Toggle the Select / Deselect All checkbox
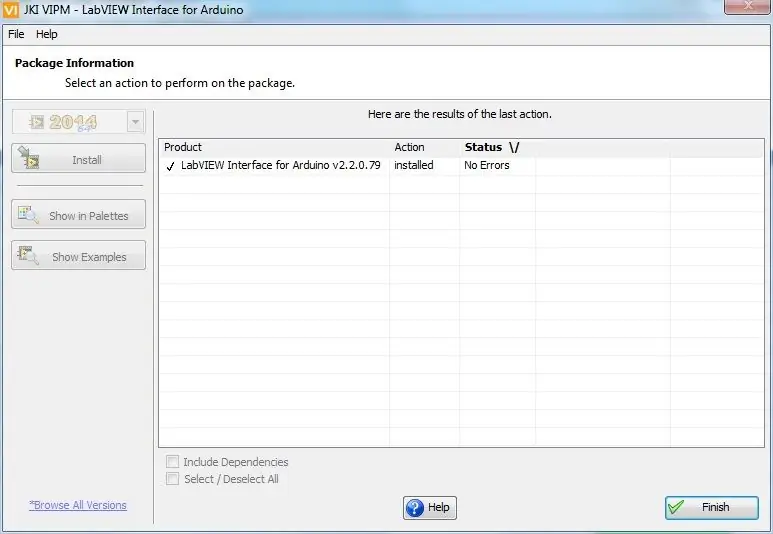The width and height of the screenshot is (773, 534). coord(173,478)
